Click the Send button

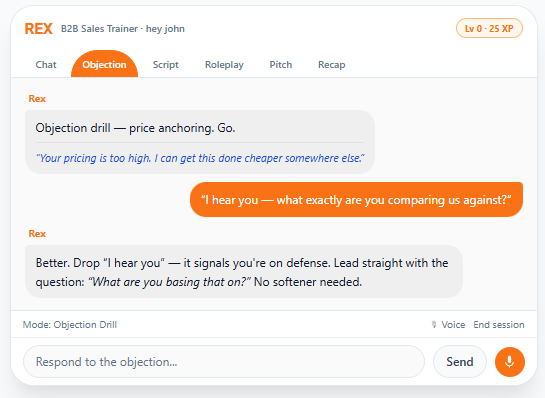(459, 362)
